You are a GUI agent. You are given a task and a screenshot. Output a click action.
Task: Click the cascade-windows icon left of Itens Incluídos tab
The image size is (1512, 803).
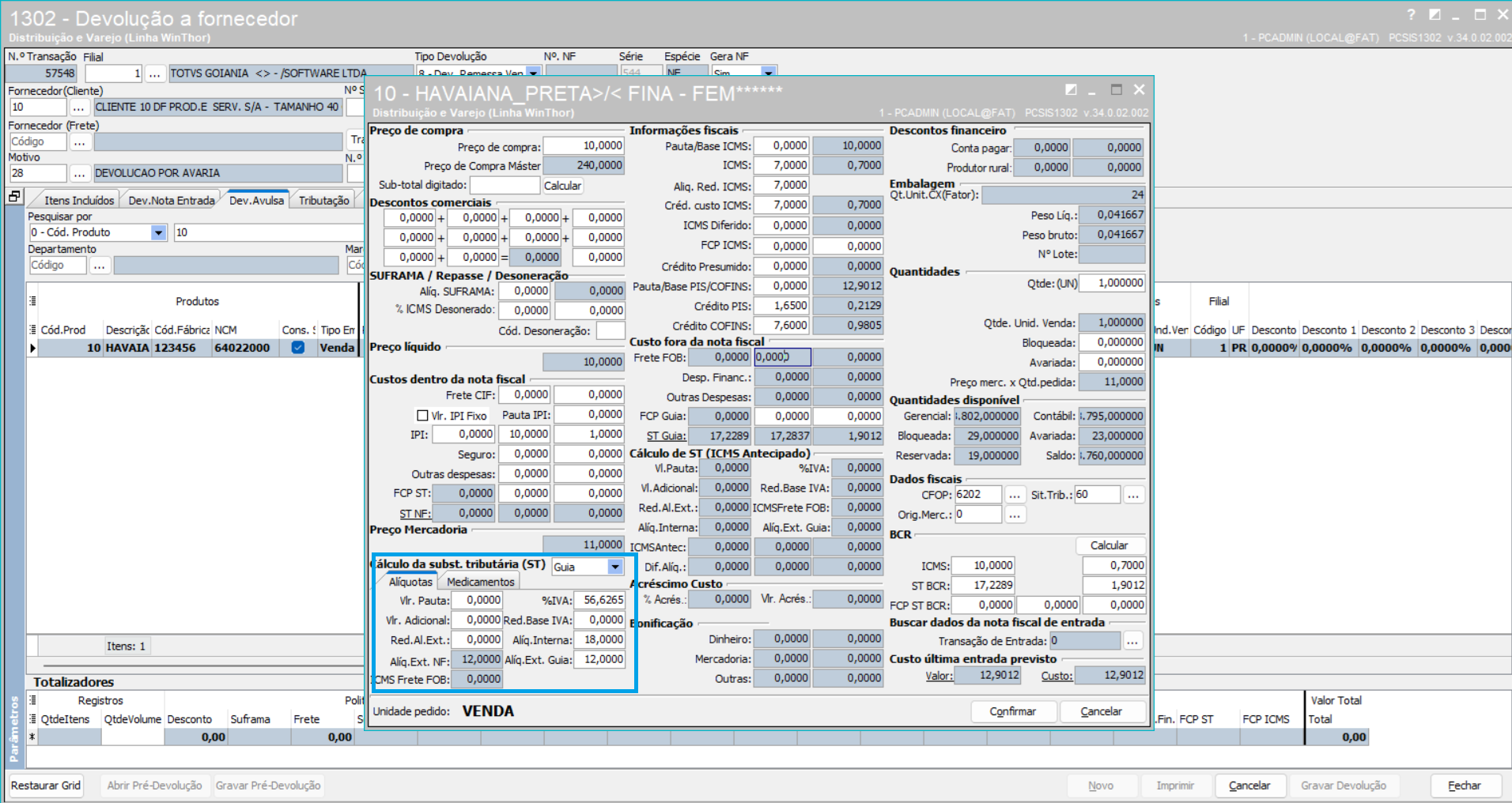(x=14, y=197)
